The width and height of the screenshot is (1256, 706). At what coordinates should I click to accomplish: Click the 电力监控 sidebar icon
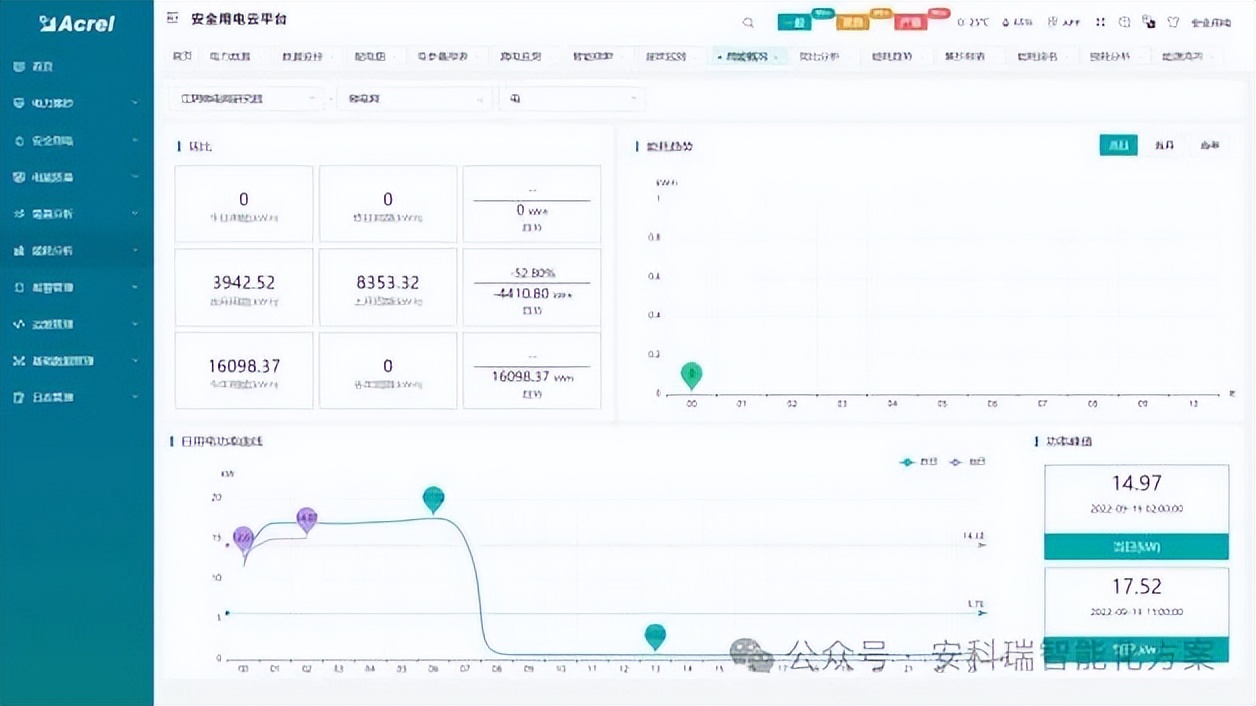click(19, 103)
